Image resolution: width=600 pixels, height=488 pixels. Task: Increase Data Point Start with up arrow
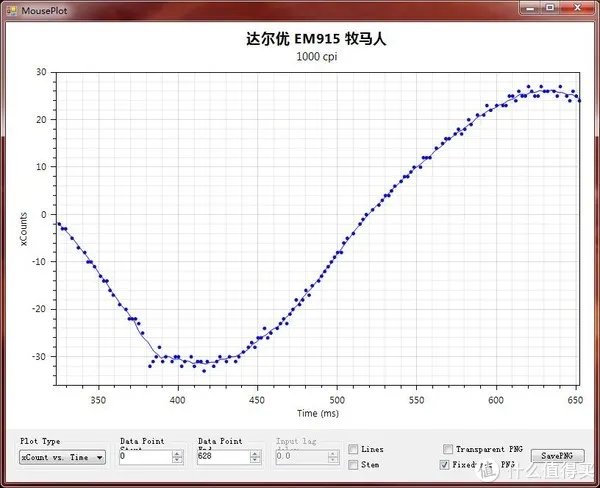[x=177, y=454]
